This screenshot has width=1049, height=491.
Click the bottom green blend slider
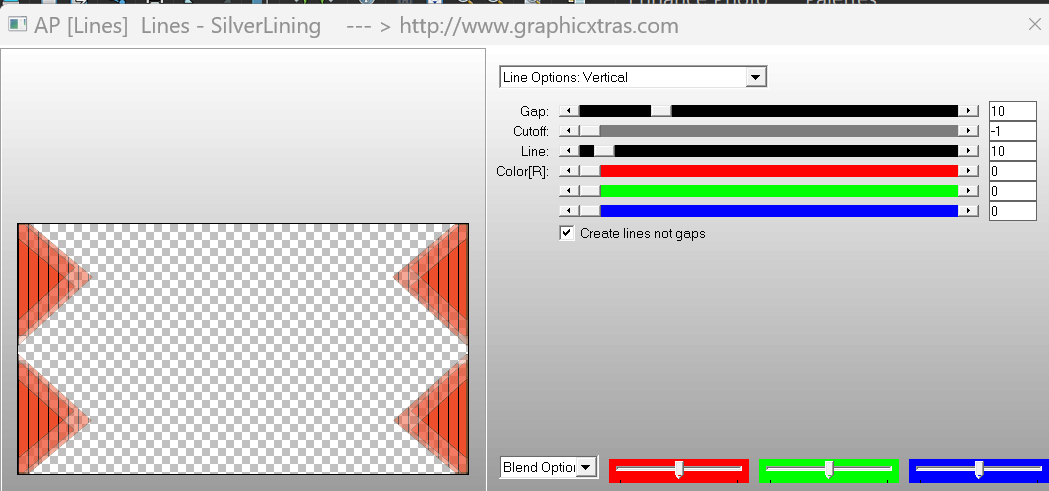[x=829, y=469]
